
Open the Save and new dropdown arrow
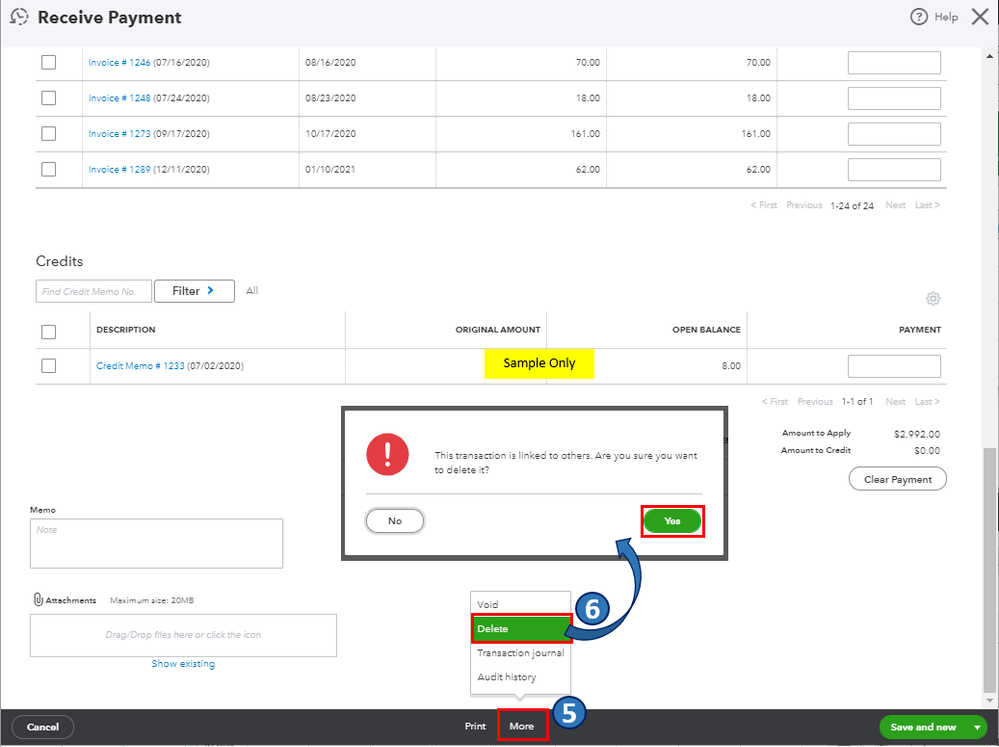(977, 727)
